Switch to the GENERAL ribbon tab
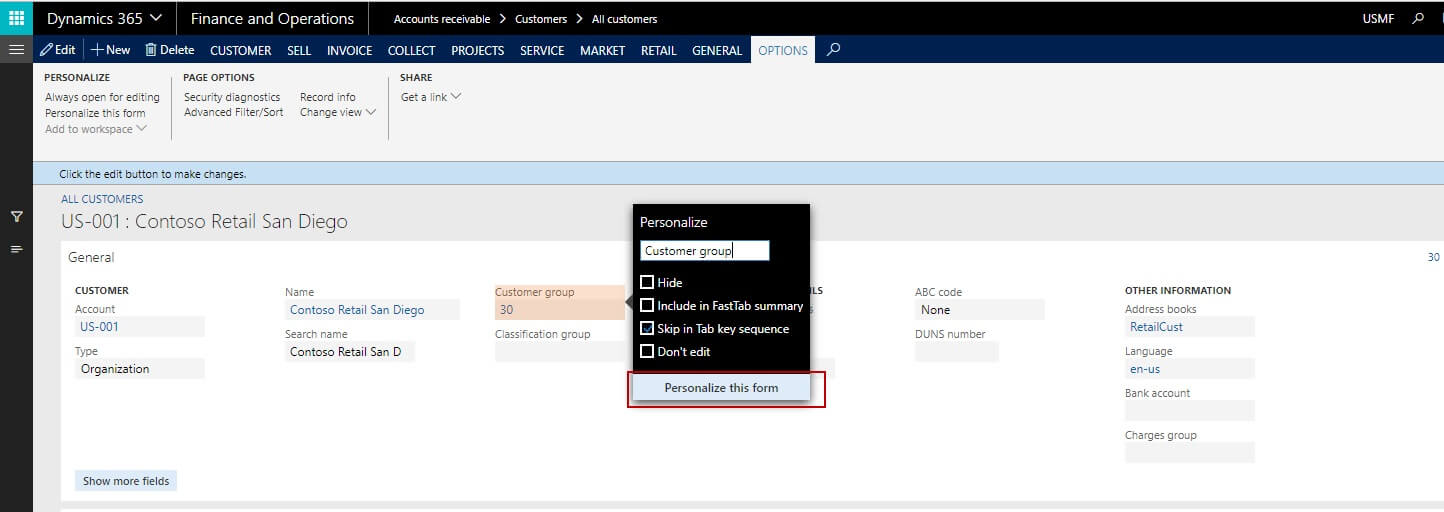Image resolution: width=1444 pixels, height=512 pixels. point(717,50)
